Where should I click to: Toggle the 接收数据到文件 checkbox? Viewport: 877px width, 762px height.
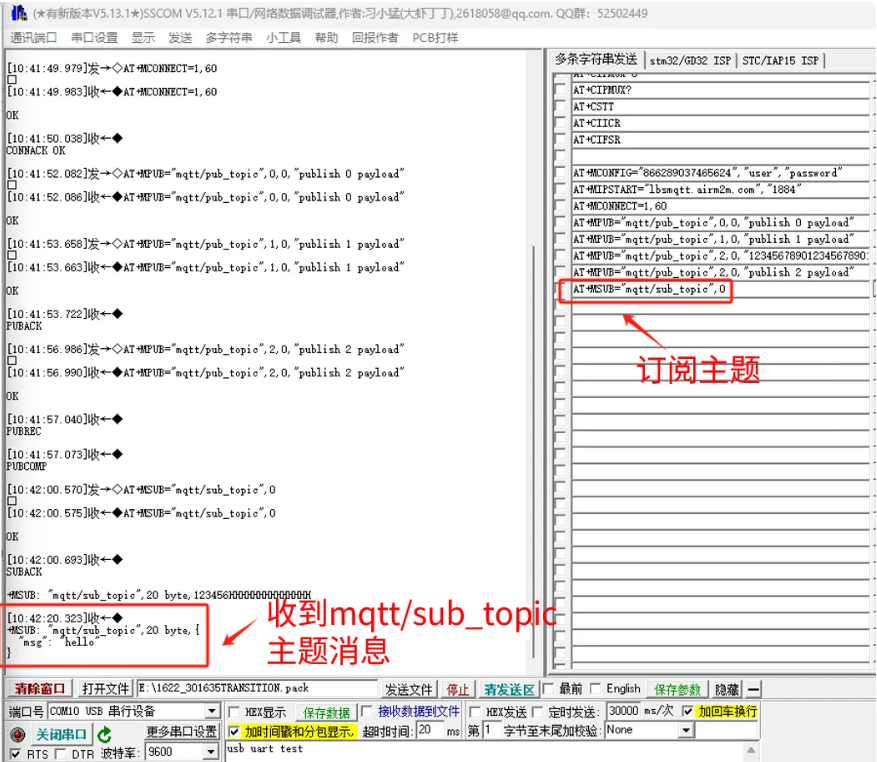point(367,711)
